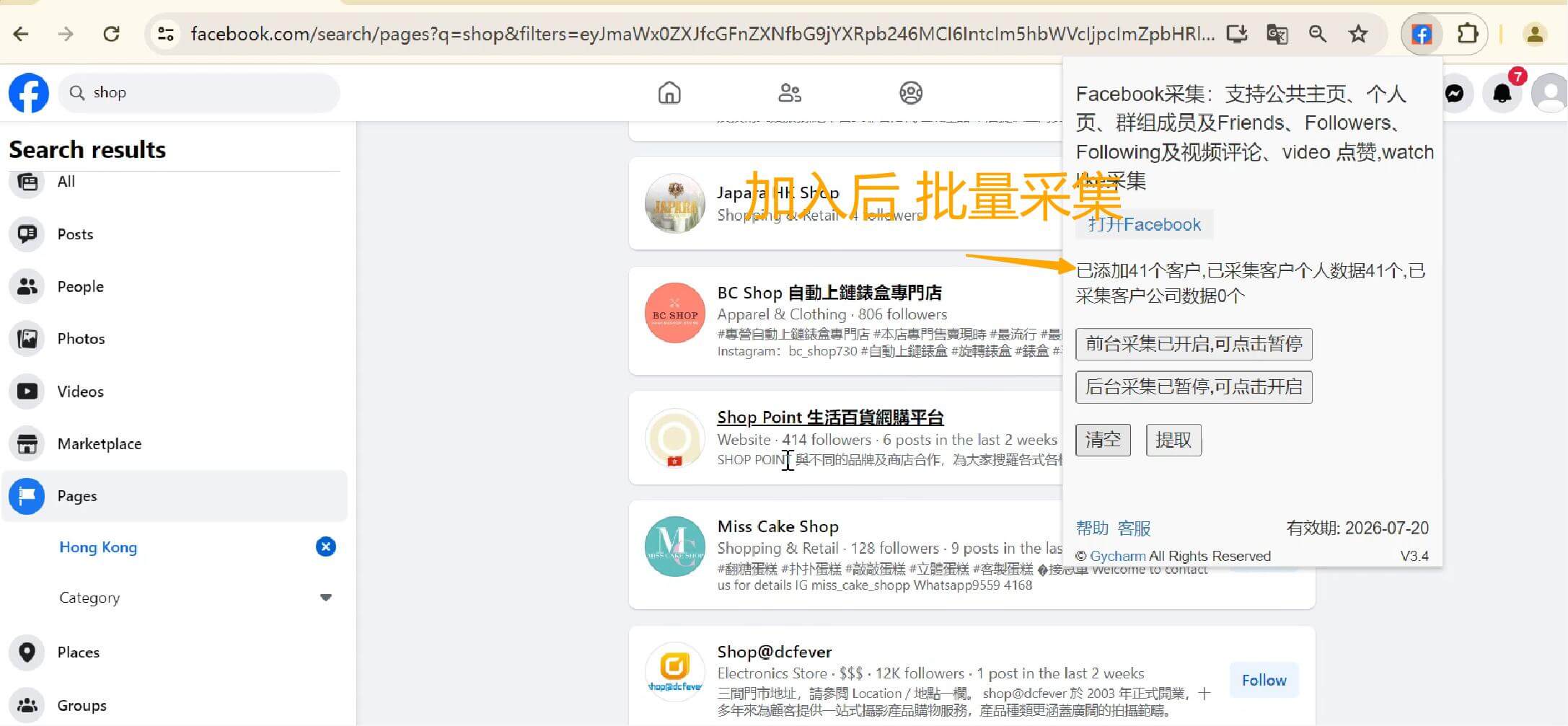Open site information icon in address bar

coord(166,34)
